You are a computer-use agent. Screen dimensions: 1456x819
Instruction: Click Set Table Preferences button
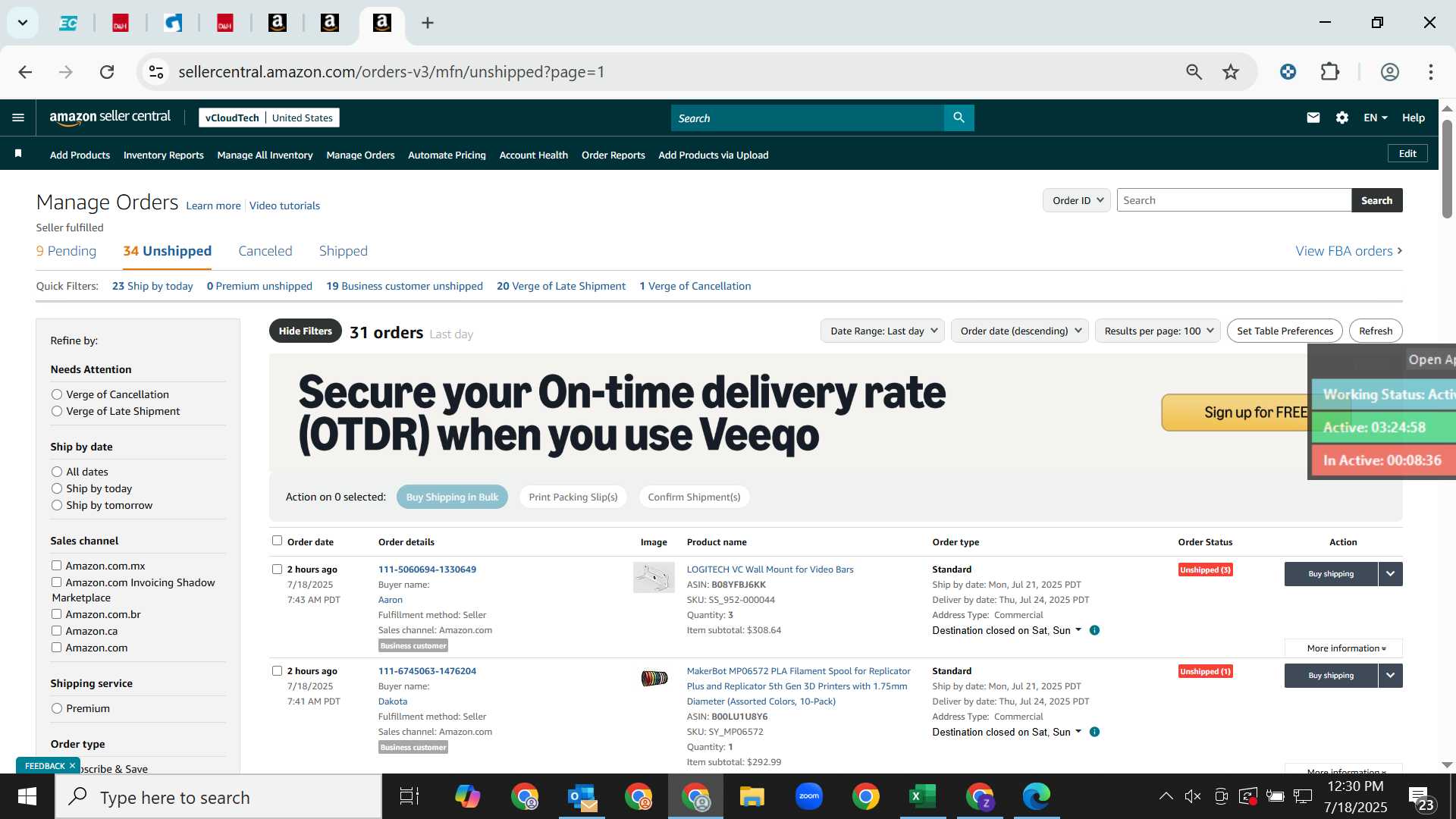pyautogui.click(x=1285, y=331)
